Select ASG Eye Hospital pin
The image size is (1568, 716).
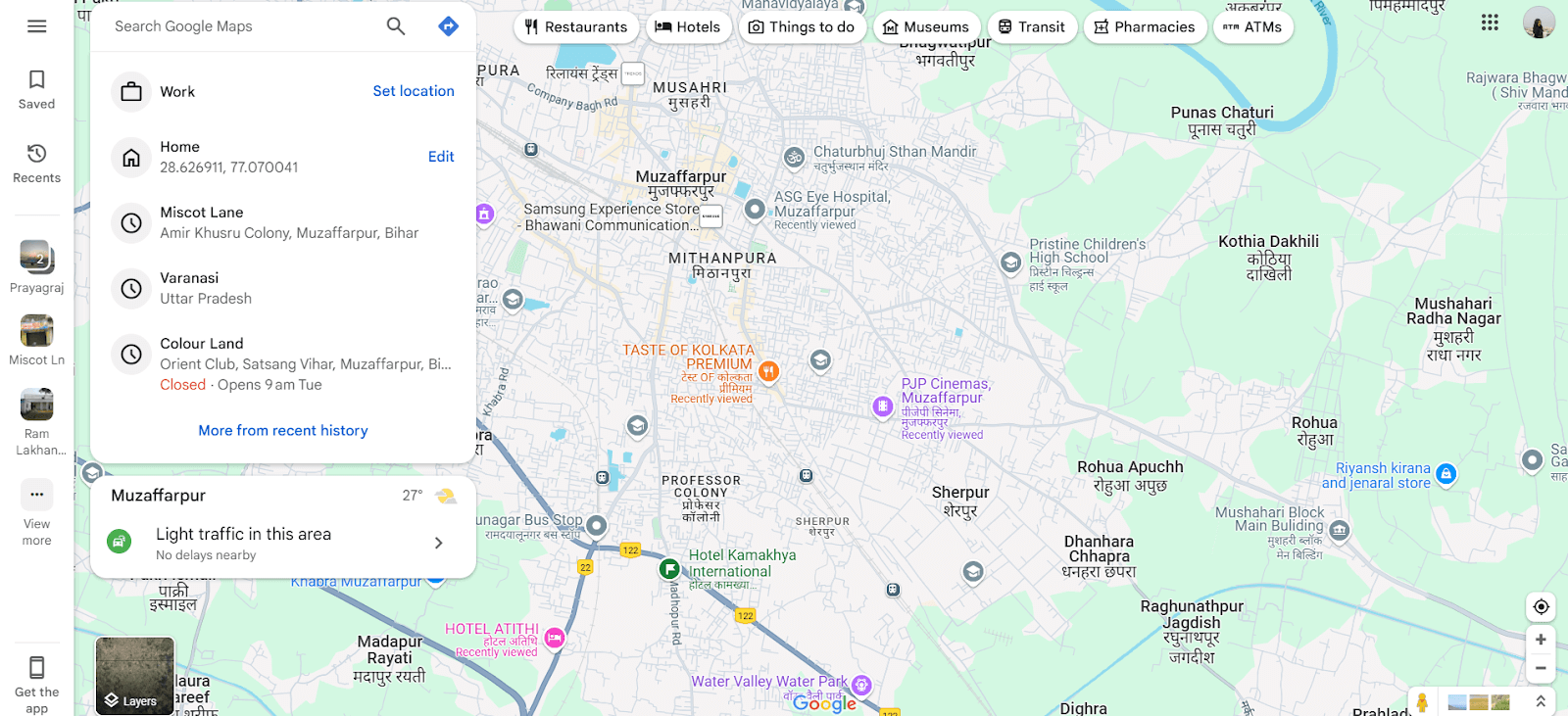tap(755, 209)
